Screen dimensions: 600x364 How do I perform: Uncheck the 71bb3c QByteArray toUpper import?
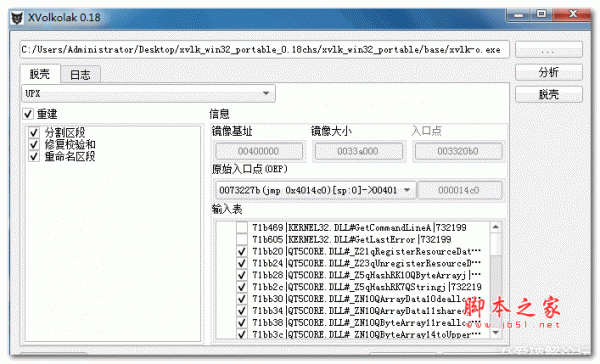coord(242,334)
